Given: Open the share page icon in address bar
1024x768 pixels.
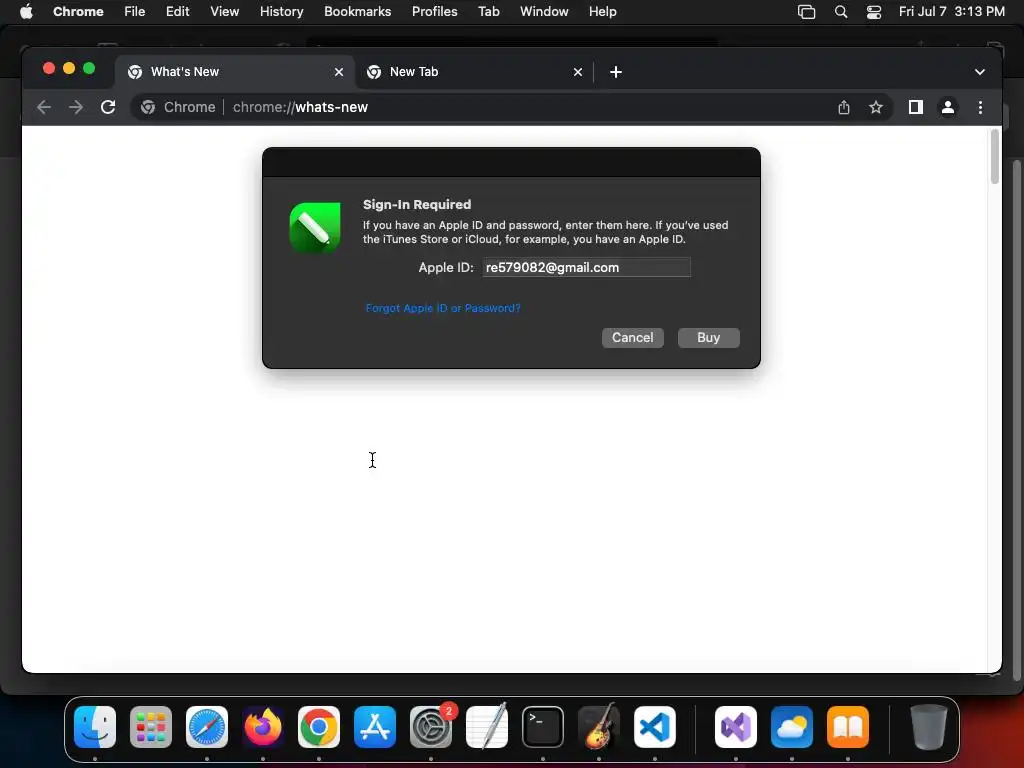Looking at the screenshot, I should click(844, 107).
